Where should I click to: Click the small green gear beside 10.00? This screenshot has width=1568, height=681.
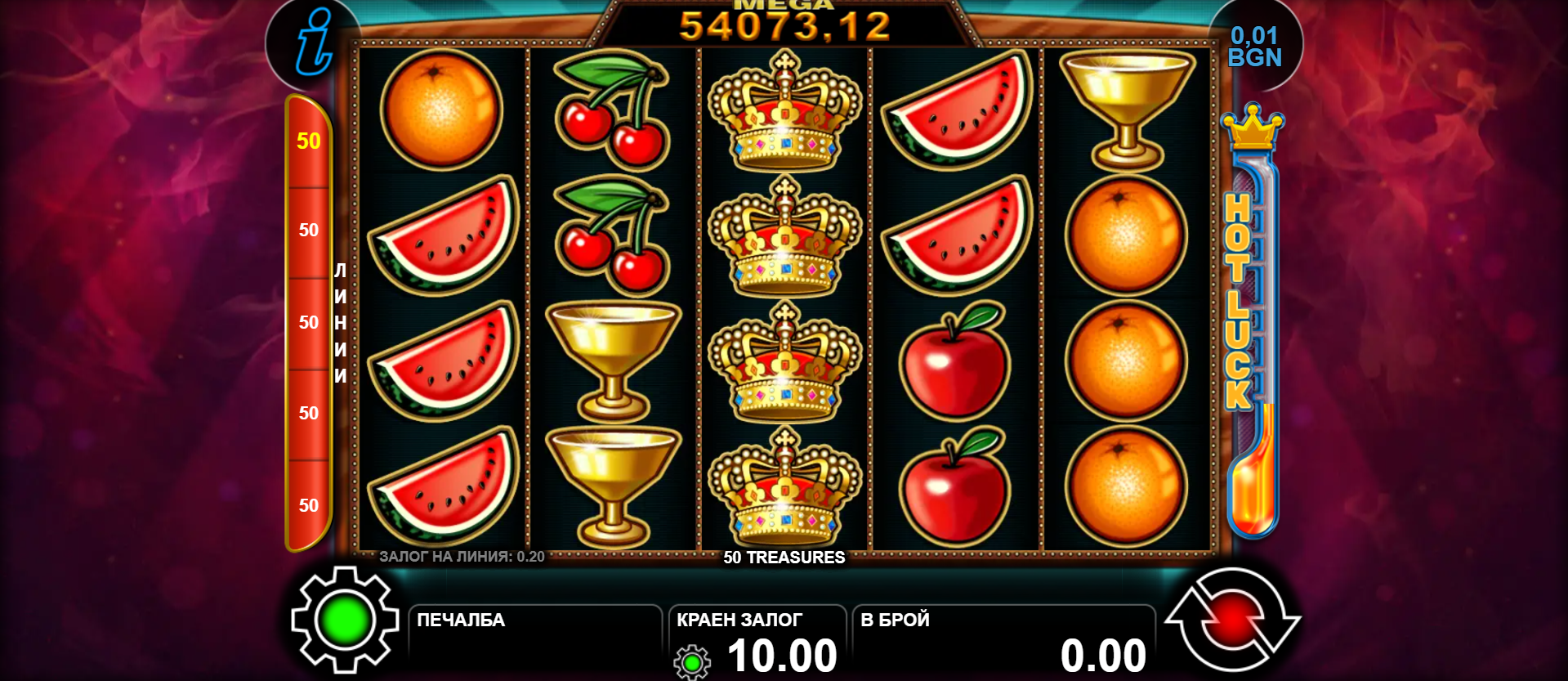692,662
